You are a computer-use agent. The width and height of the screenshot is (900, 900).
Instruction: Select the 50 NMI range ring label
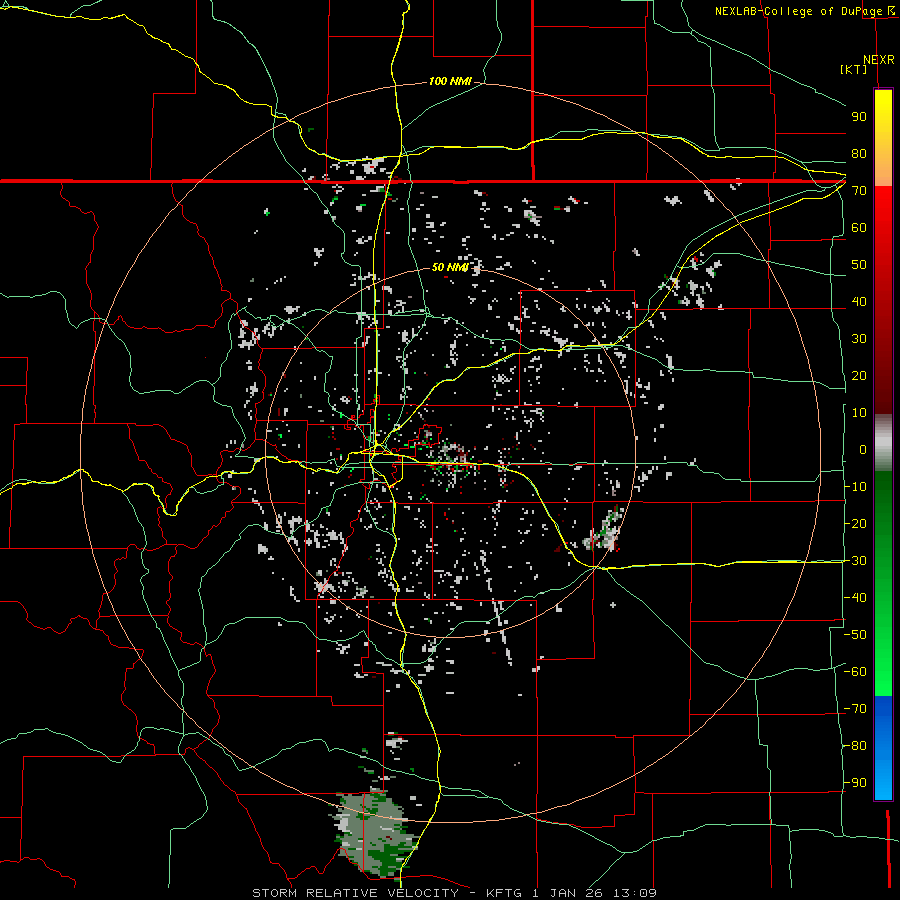pyautogui.click(x=450, y=267)
